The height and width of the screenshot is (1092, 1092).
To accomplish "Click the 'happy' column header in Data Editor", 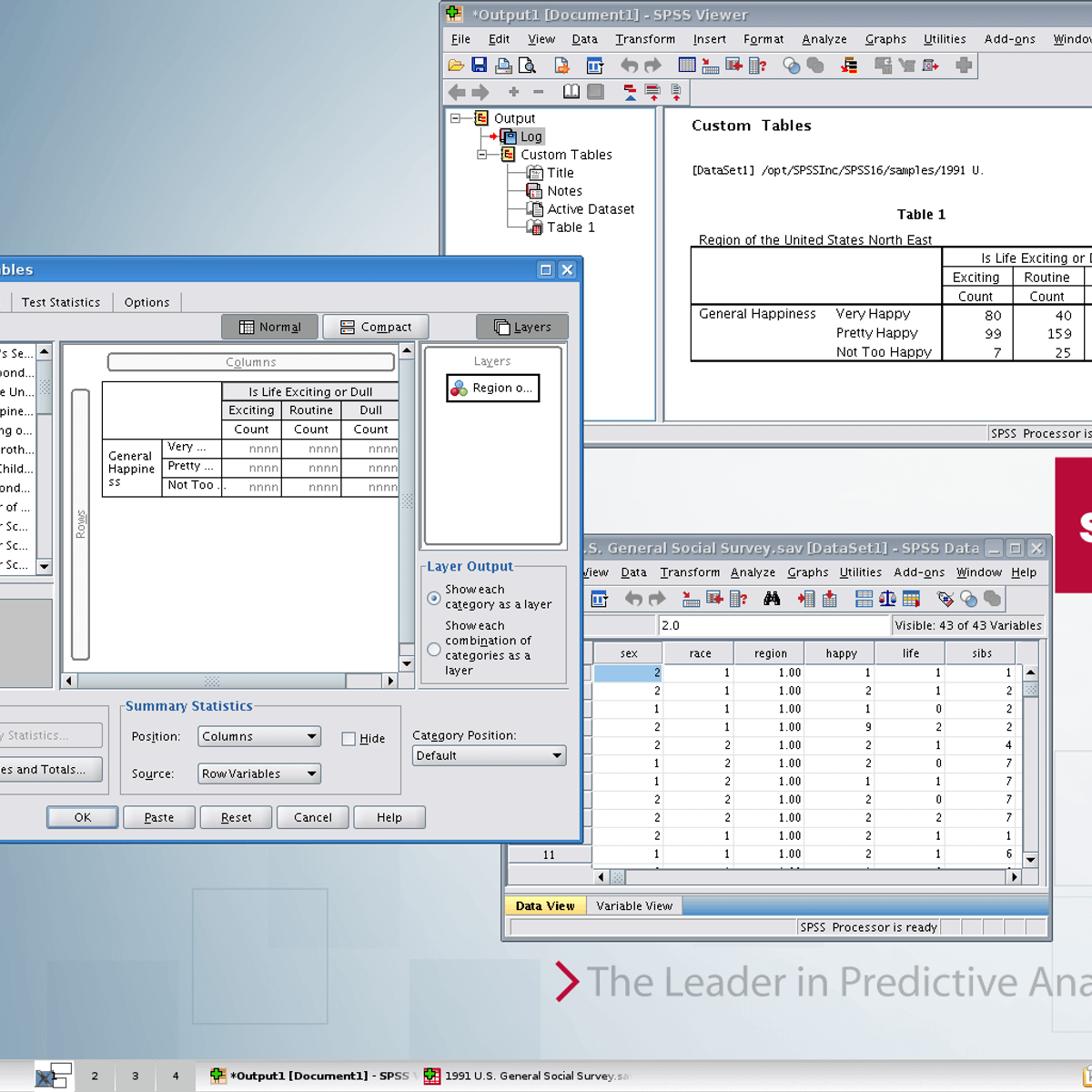I will [x=841, y=653].
